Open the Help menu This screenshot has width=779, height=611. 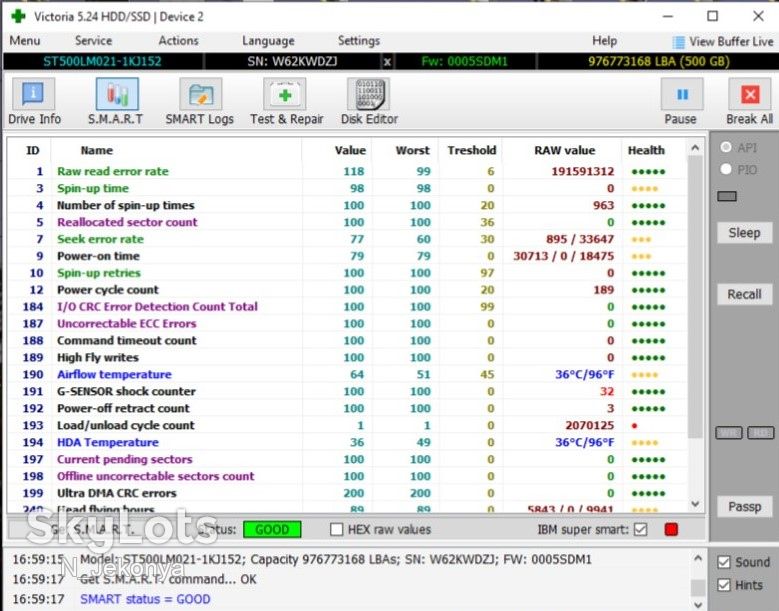click(x=604, y=41)
